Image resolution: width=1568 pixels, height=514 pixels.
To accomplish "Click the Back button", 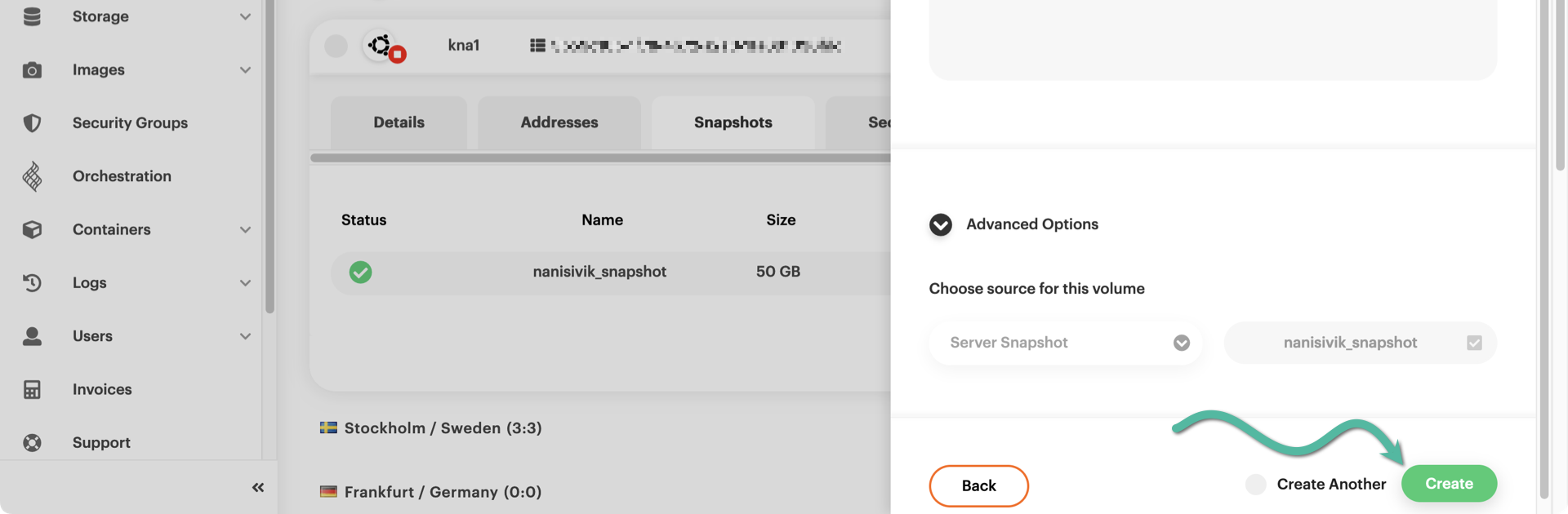I will tap(978, 485).
